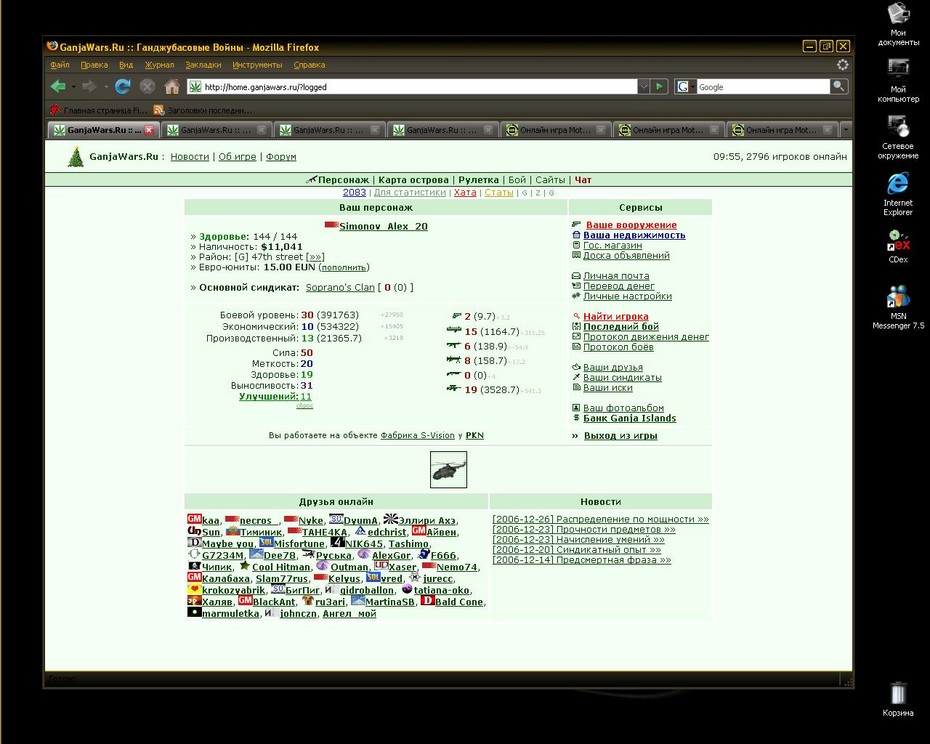Click the Карта острова navigation link

coord(413,180)
